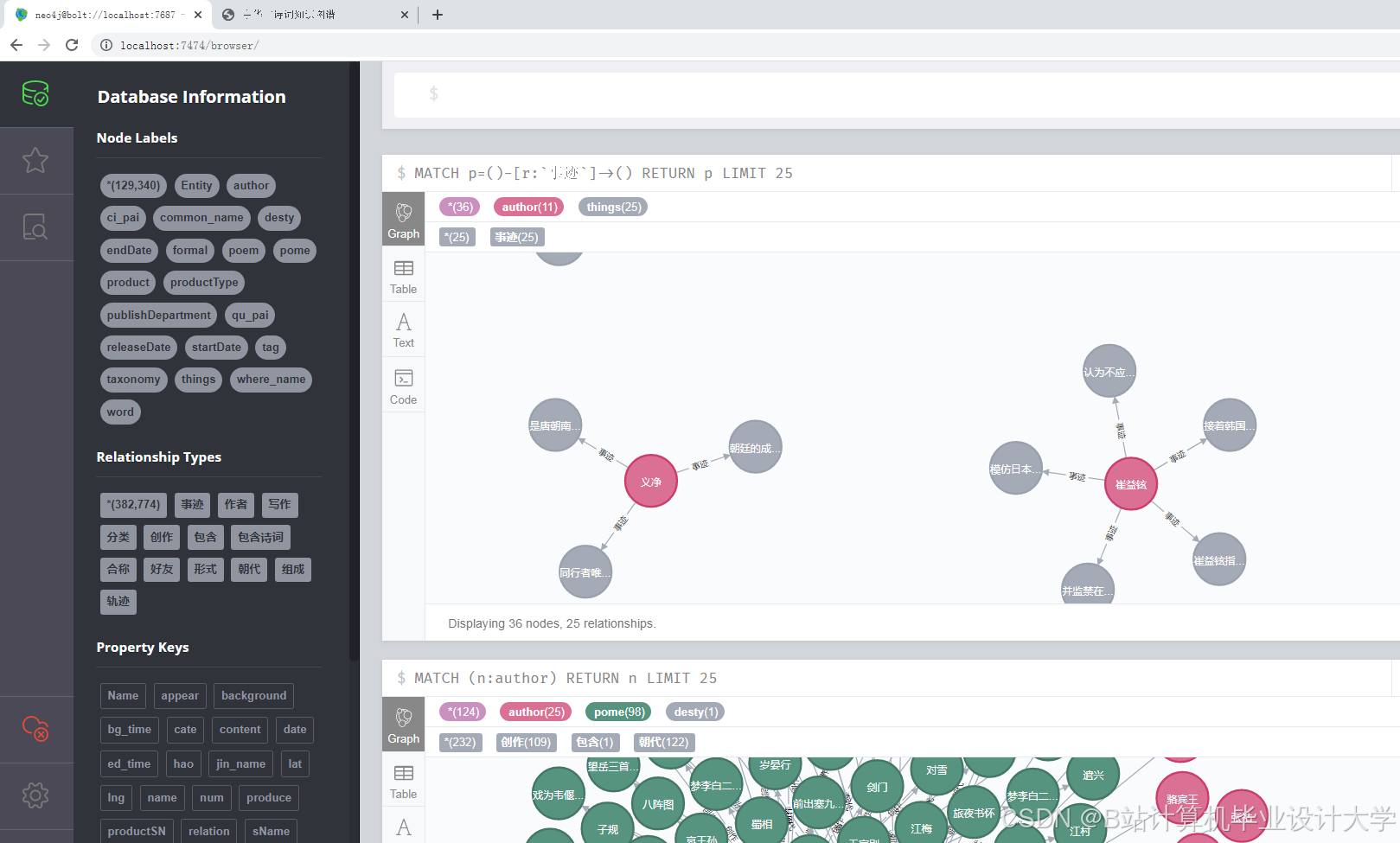Viewport: 1400px width, 843px height.
Task: Click the 'Displaying 36 nodes, 25 relationships' status
Action: click(x=552, y=623)
